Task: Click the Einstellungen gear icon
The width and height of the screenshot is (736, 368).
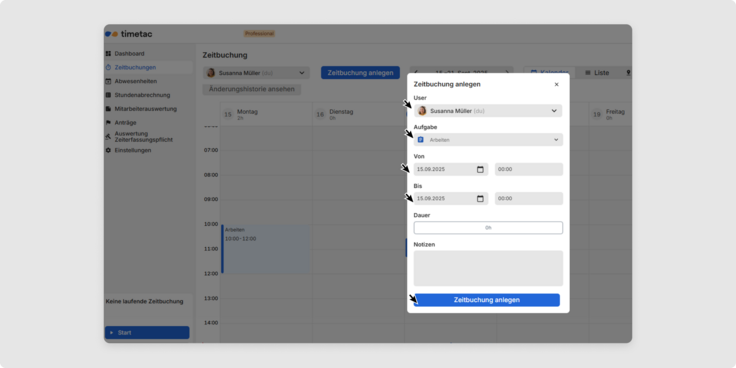Action: tap(108, 150)
